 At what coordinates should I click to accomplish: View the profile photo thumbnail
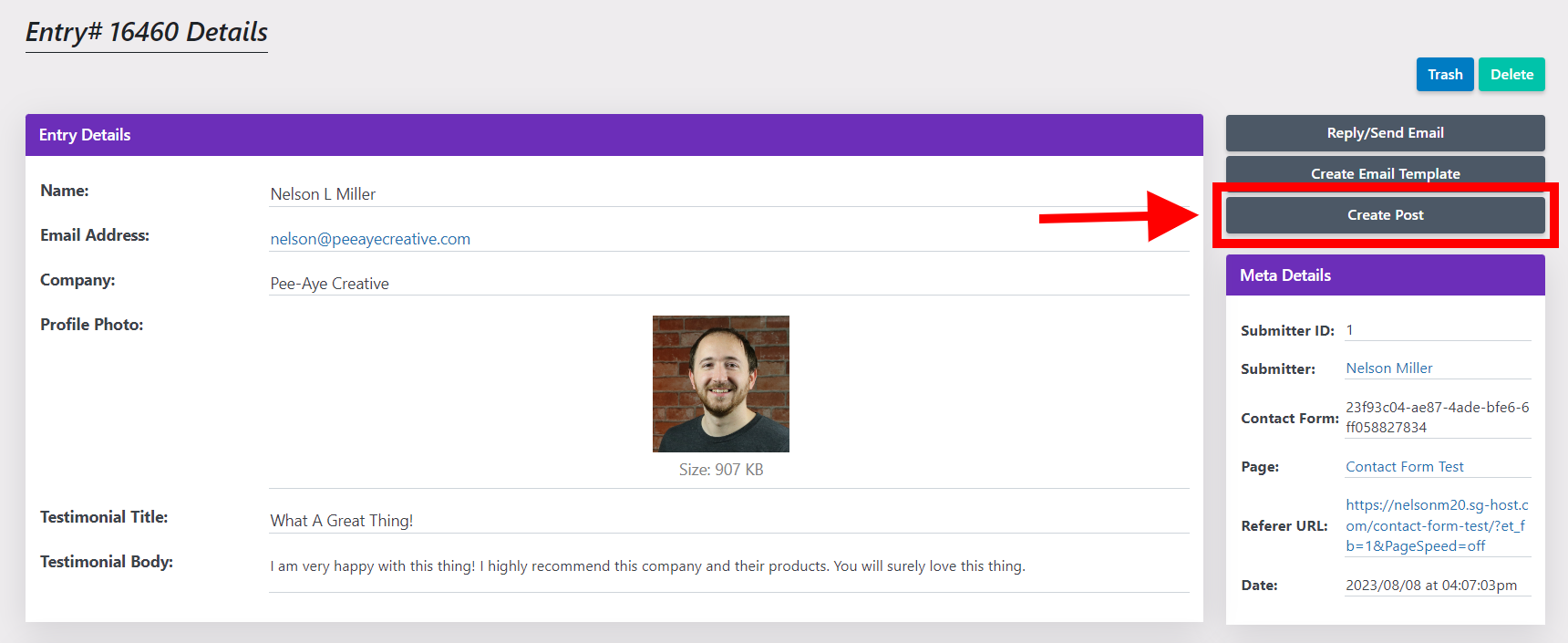pyautogui.click(x=721, y=384)
